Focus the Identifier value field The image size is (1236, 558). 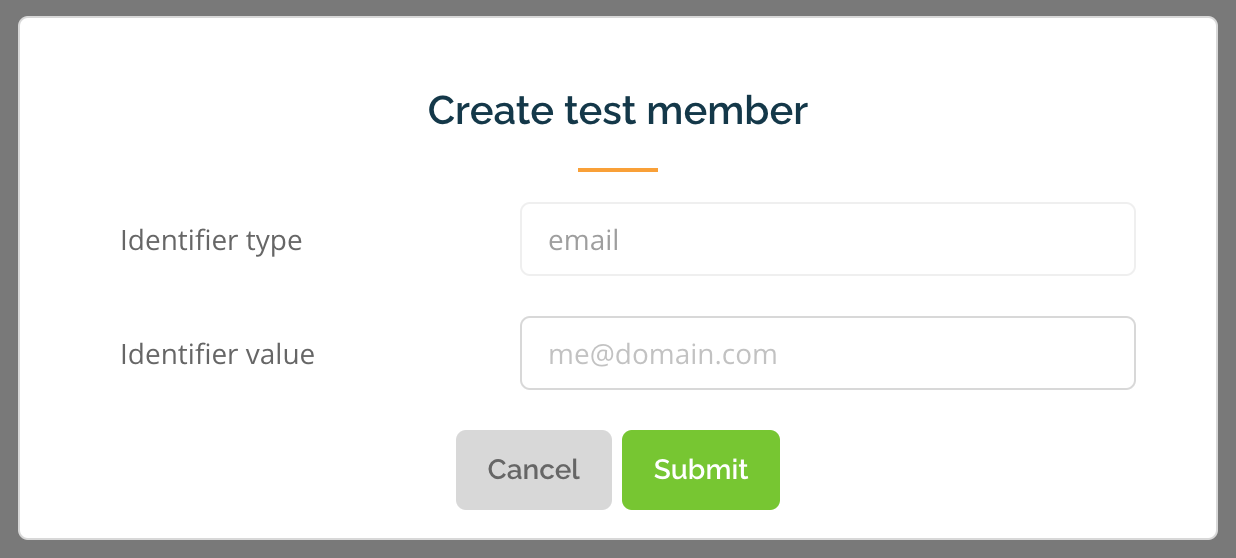(x=828, y=353)
